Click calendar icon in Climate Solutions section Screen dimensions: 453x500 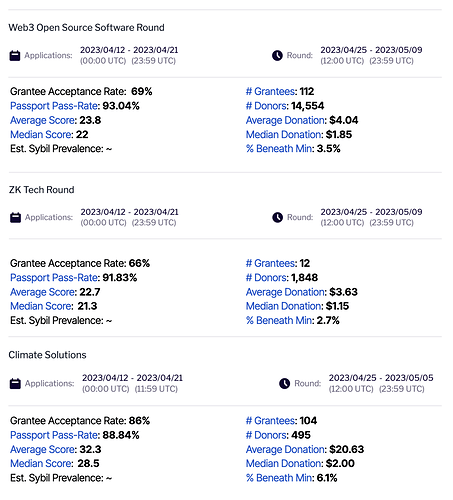(x=15, y=384)
